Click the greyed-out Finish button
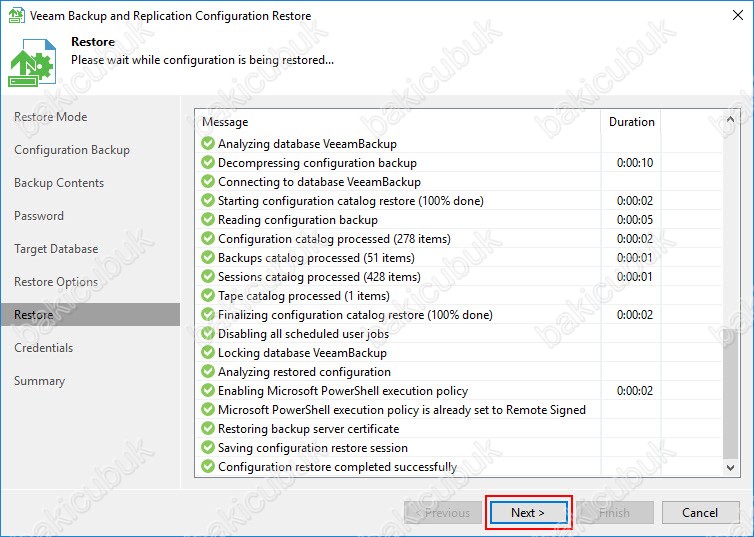754x537 pixels. (615, 513)
